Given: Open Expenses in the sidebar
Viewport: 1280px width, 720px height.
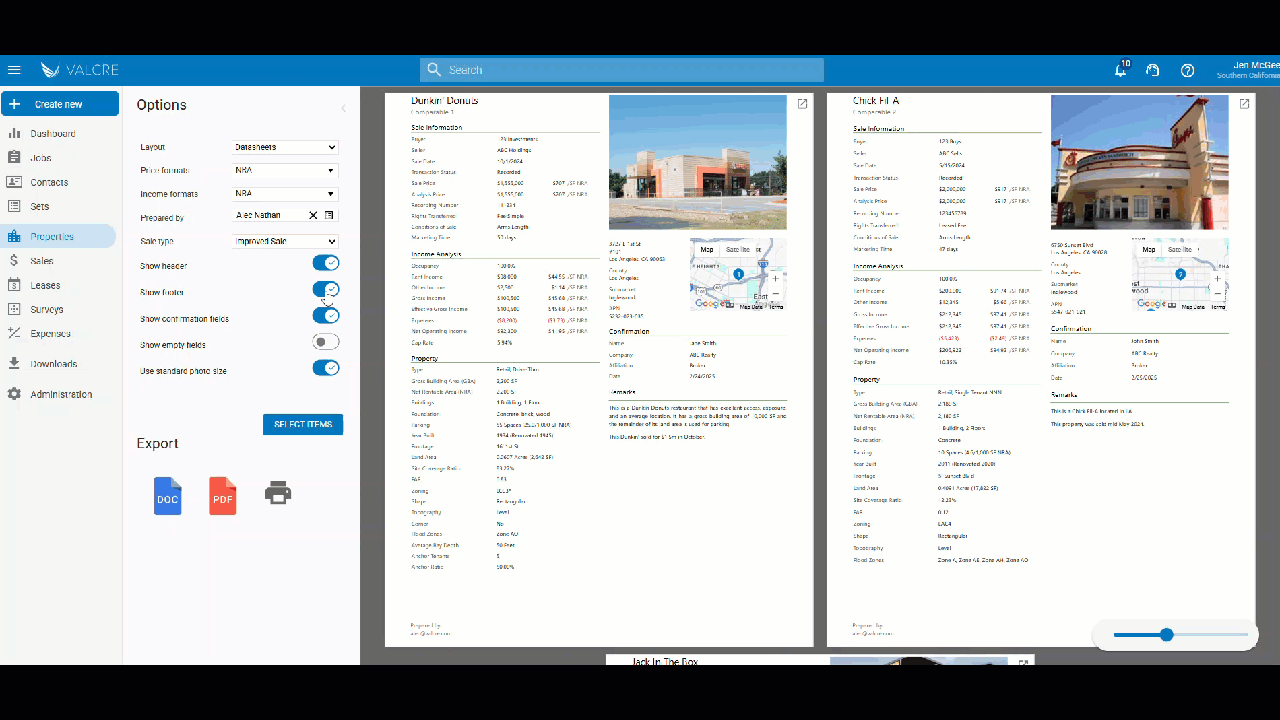Looking at the screenshot, I should 50,333.
